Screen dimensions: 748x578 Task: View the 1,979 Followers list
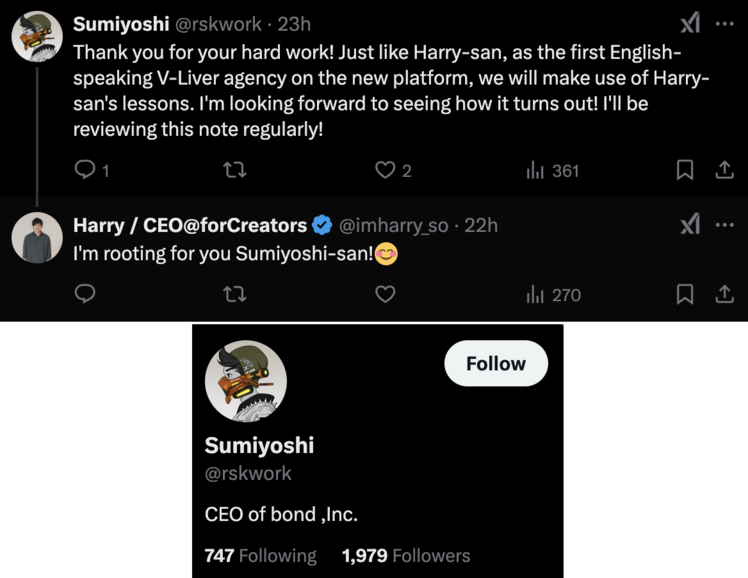point(405,556)
